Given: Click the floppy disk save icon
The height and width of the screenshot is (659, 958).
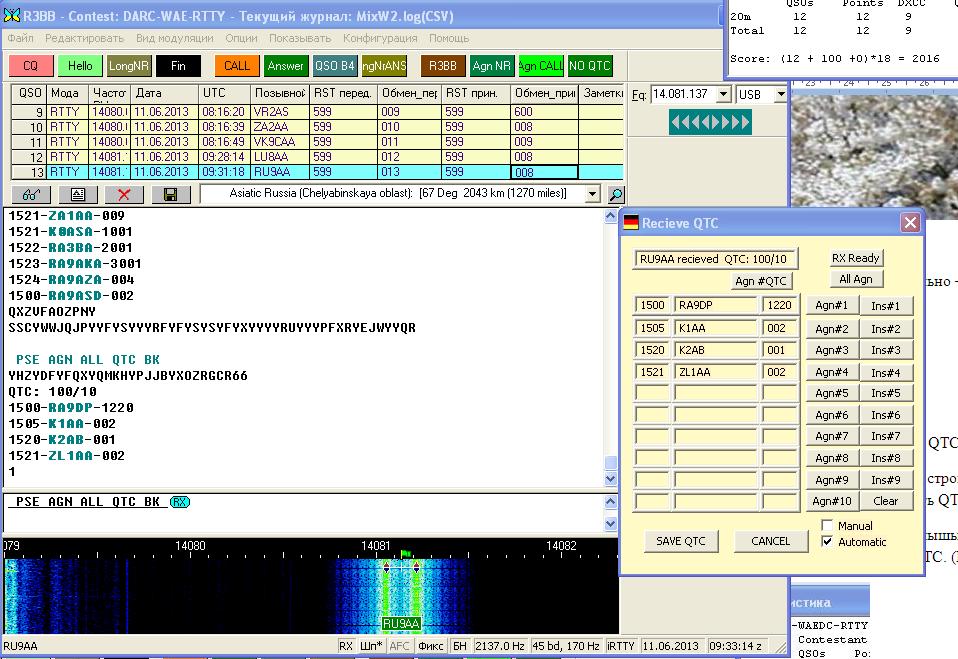Looking at the screenshot, I should pos(170,195).
